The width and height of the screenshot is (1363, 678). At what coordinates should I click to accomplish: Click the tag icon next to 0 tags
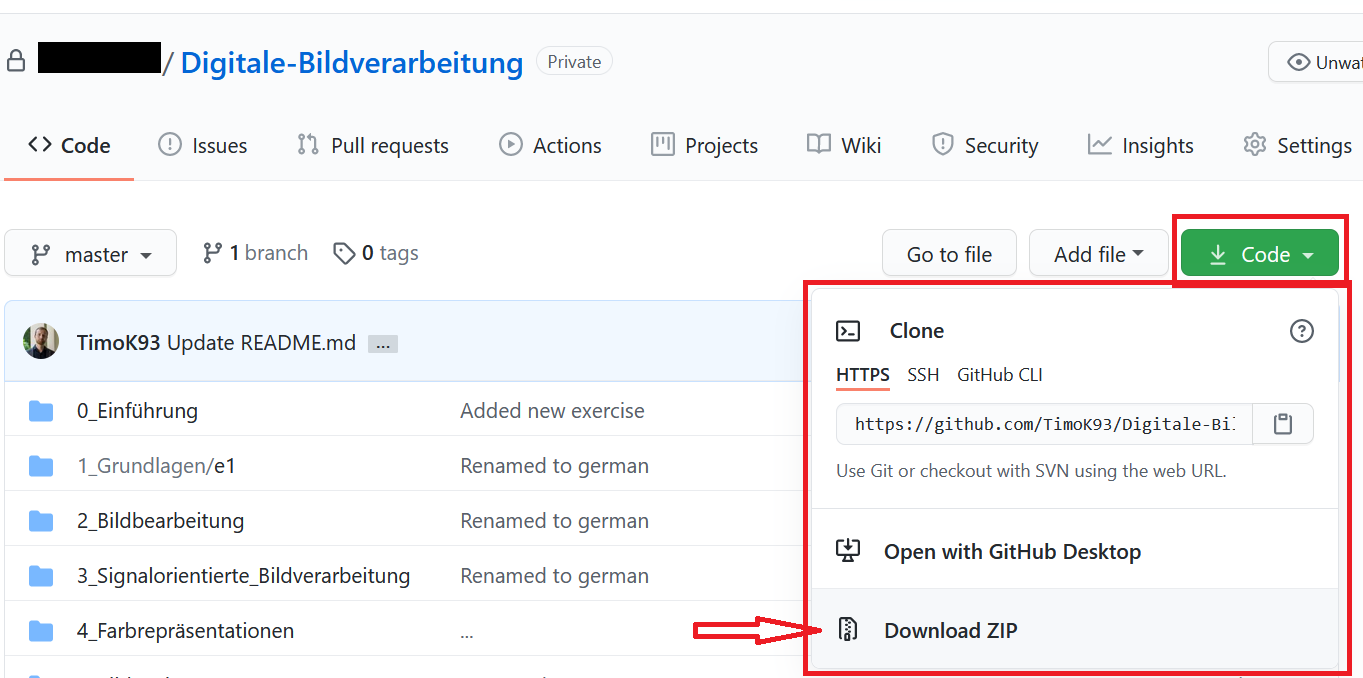(x=344, y=254)
